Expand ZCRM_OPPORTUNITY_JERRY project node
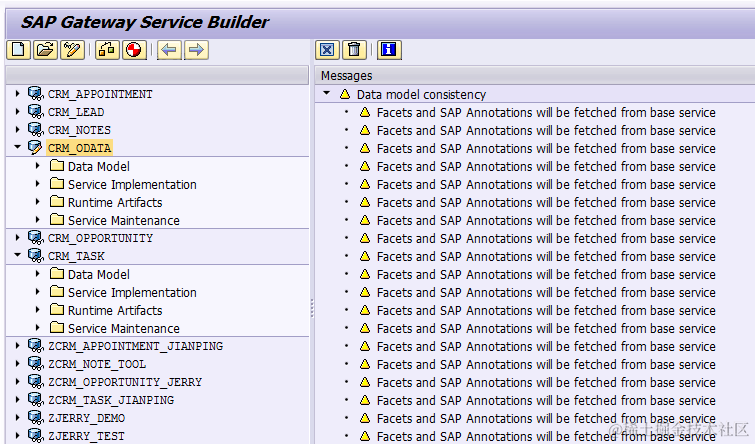This screenshot has width=755, height=444. (17, 381)
